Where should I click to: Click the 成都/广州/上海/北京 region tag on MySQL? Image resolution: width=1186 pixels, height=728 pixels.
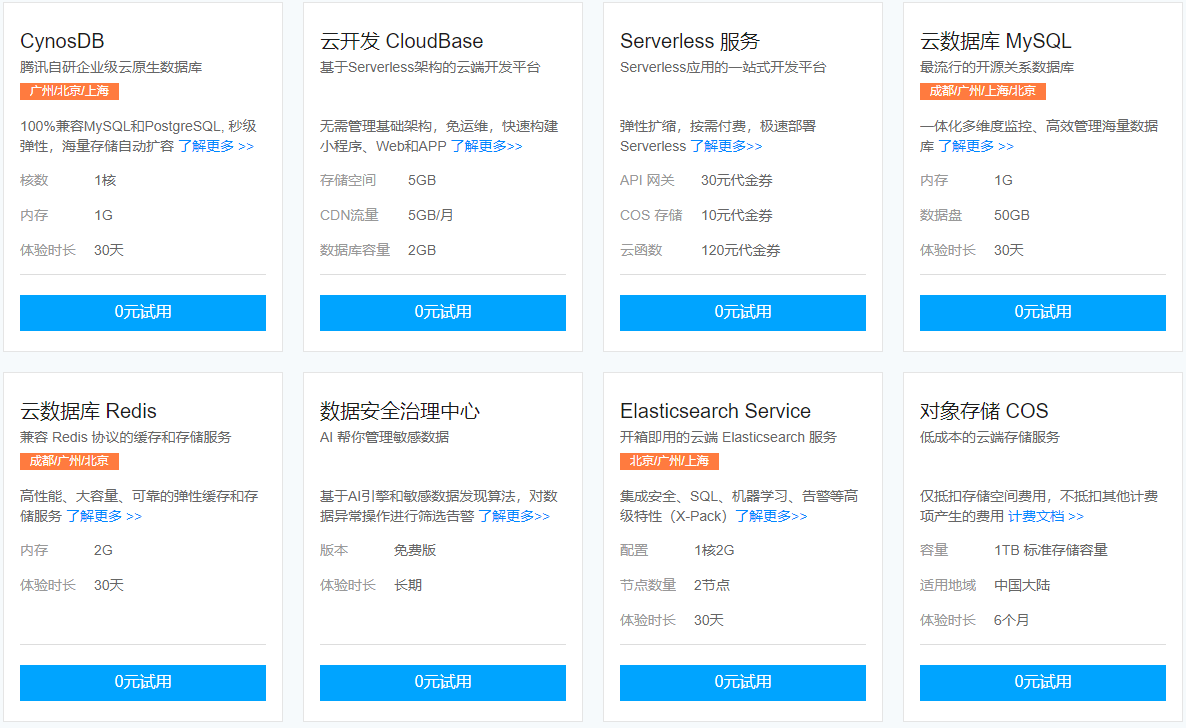tap(983, 91)
